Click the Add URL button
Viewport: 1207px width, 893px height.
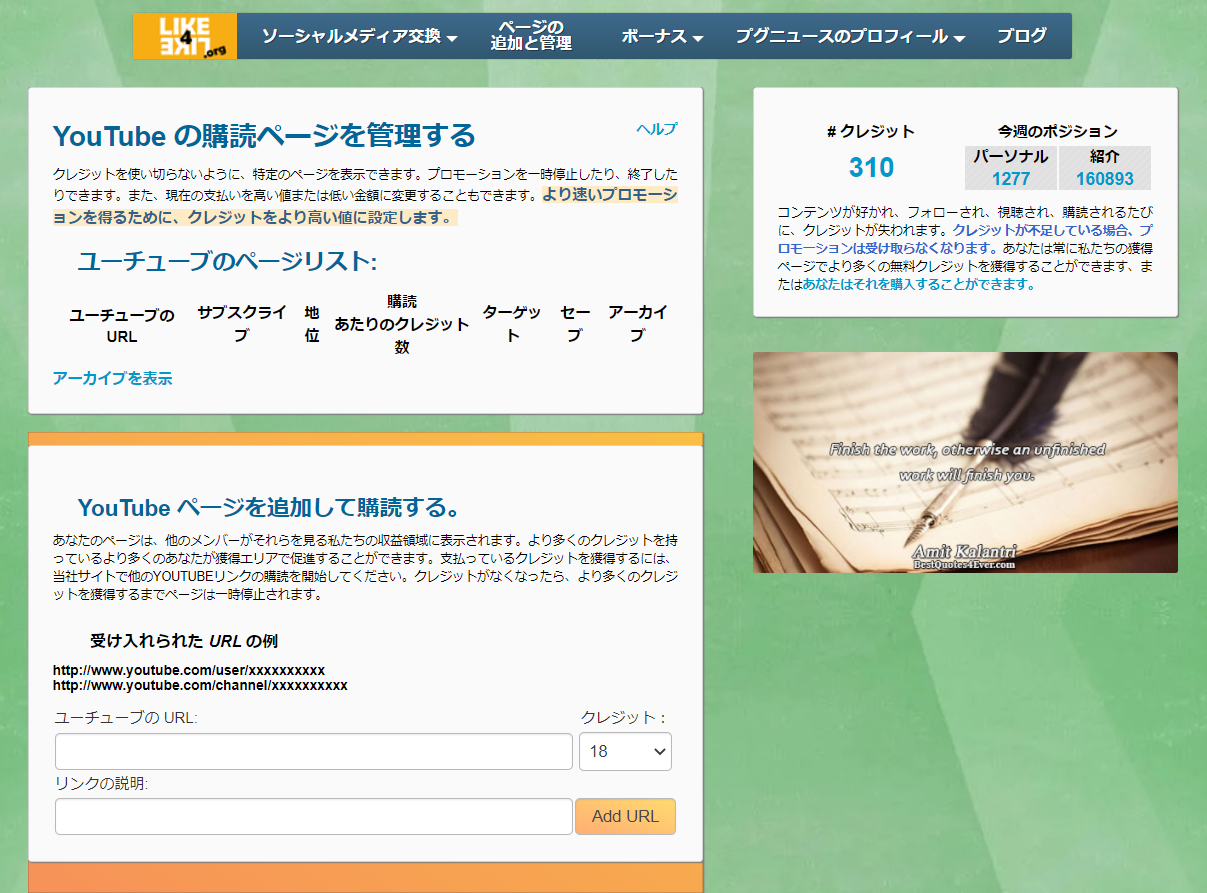coord(625,816)
